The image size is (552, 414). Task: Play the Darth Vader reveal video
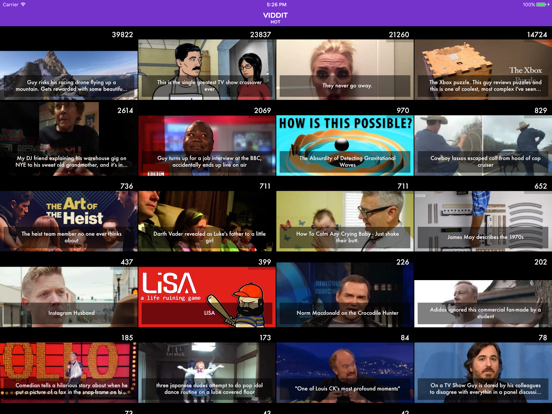(207, 221)
